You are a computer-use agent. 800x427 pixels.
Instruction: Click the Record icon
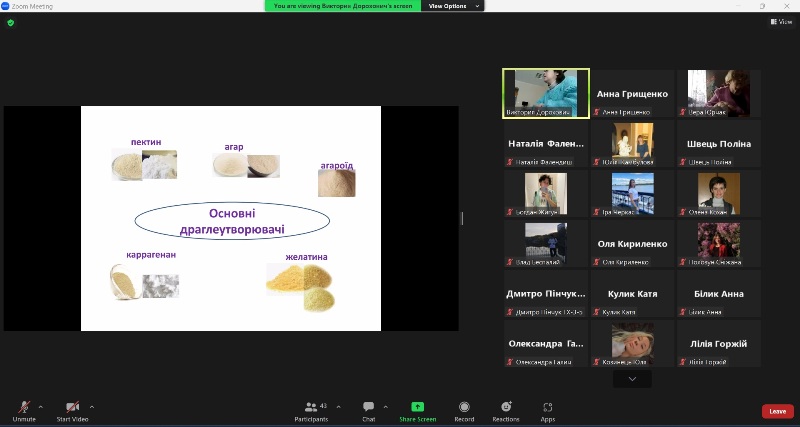coord(464,407)
